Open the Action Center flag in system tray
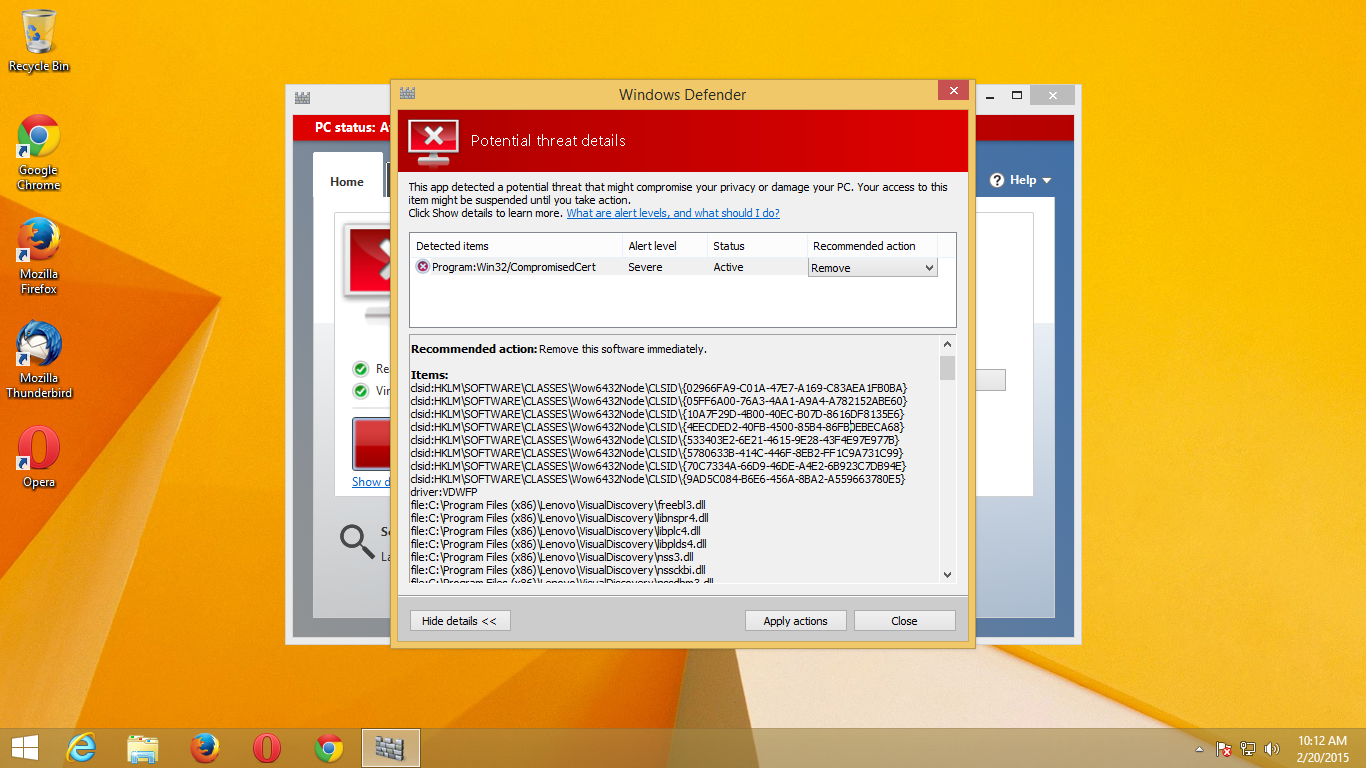Screen dimensions: 1366x768 point(1222,748)
